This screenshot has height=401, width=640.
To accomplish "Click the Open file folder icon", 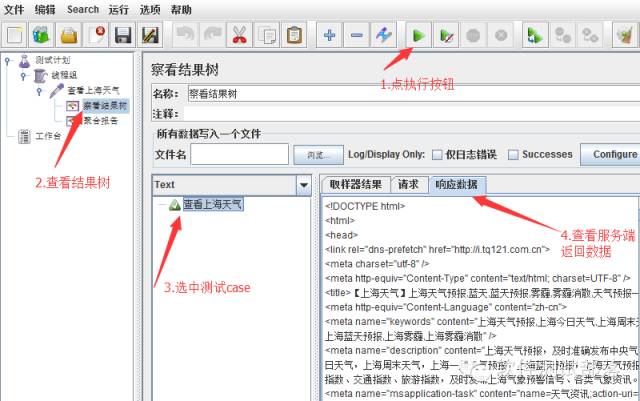I will click(x=69, y=35).
